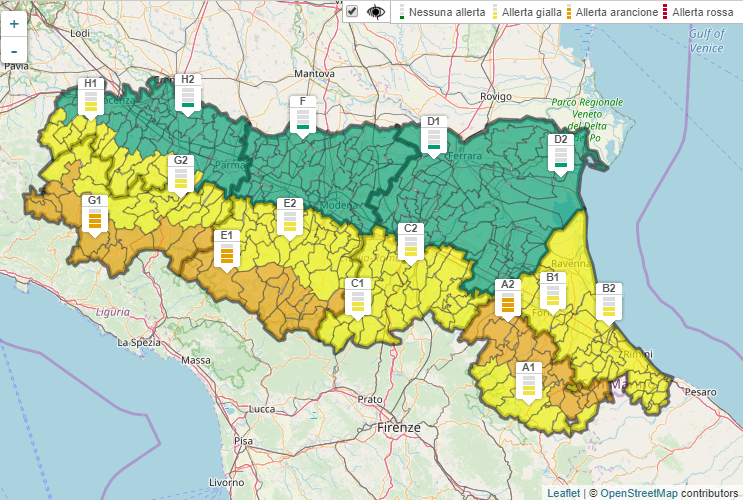
Task: Select the F zone alert marker
Action: pyautogui.click(x=303, y=114)
